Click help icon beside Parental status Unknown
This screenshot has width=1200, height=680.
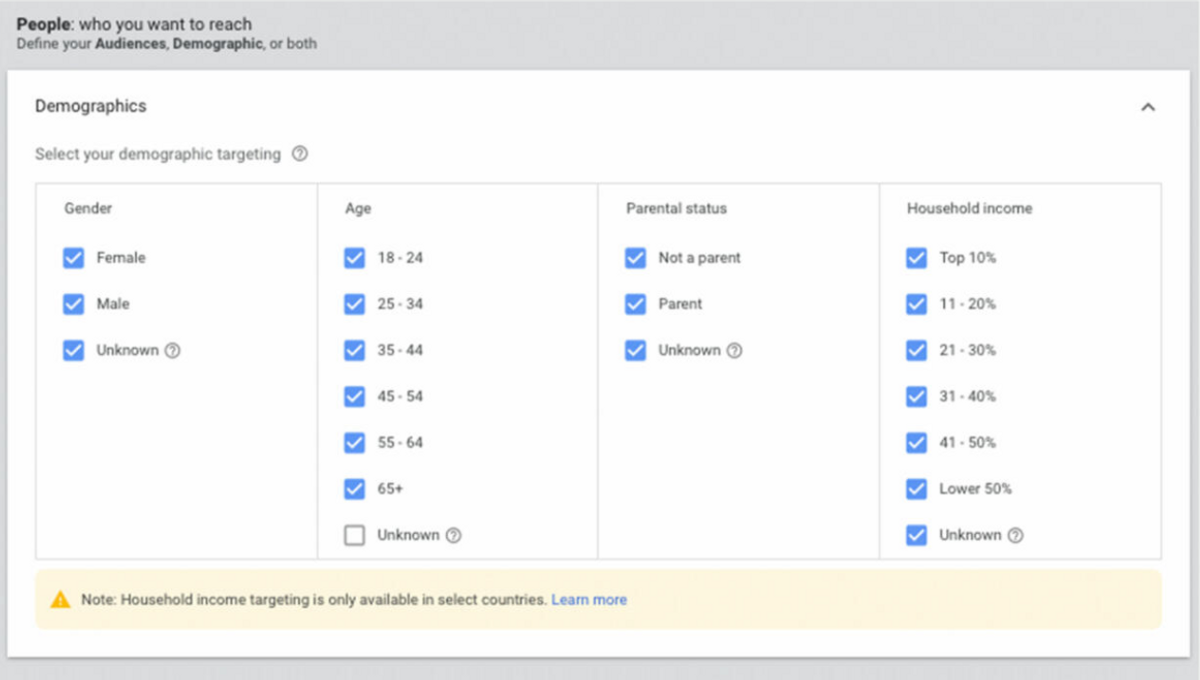click(734, 351)
